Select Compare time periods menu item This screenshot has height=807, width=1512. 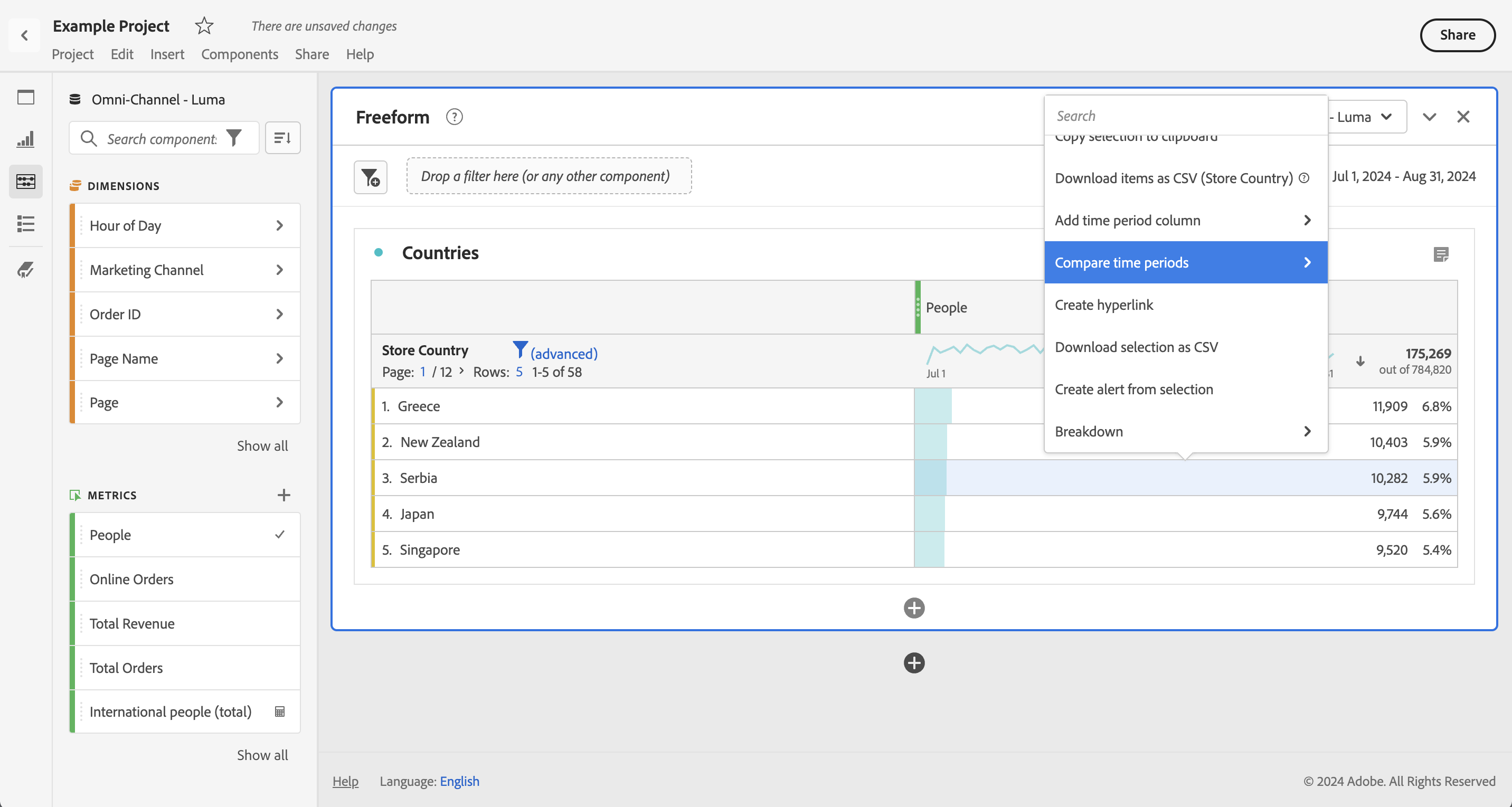click(1185, 262)
